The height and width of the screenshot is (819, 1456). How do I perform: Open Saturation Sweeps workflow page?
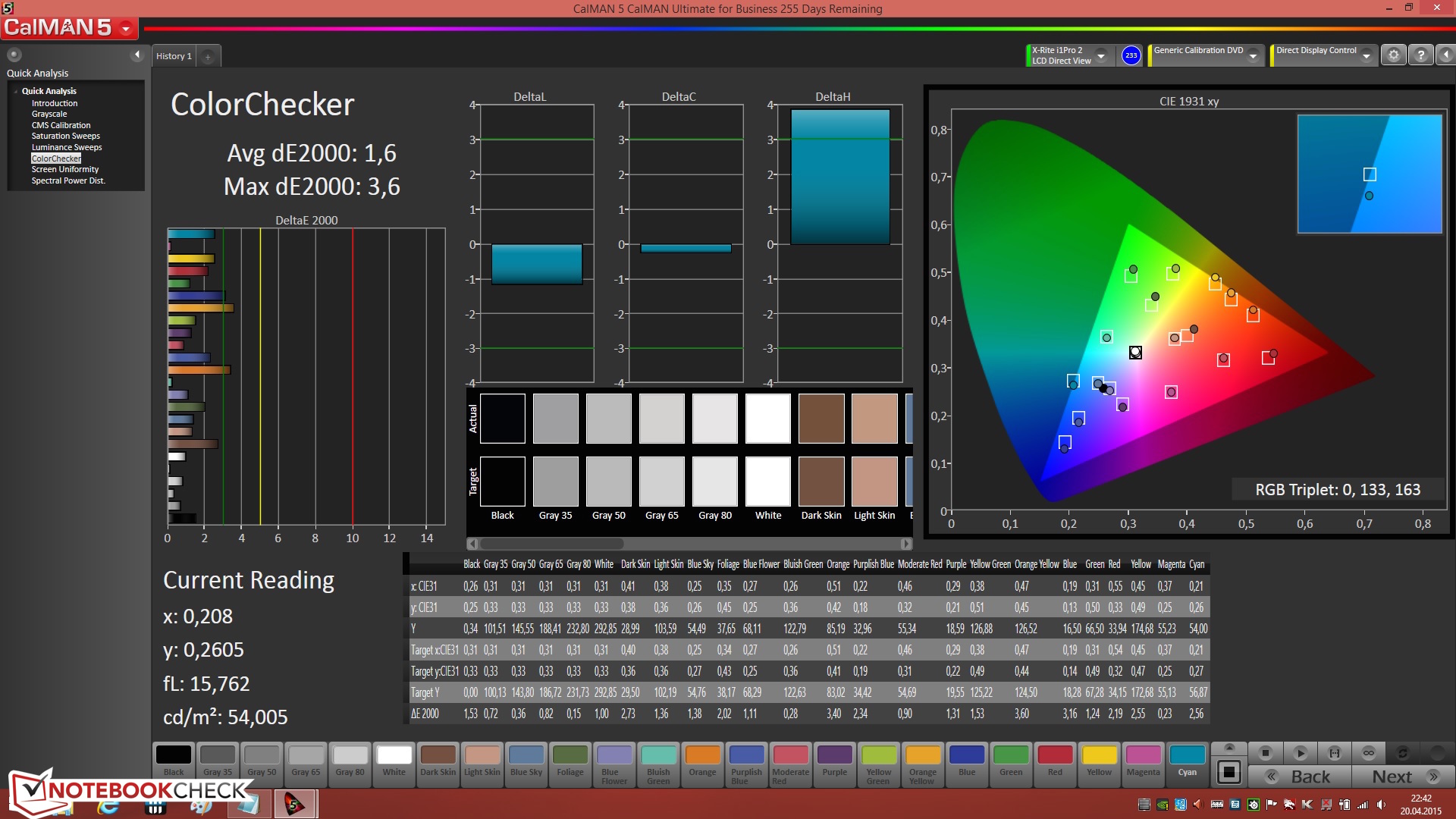65,136
